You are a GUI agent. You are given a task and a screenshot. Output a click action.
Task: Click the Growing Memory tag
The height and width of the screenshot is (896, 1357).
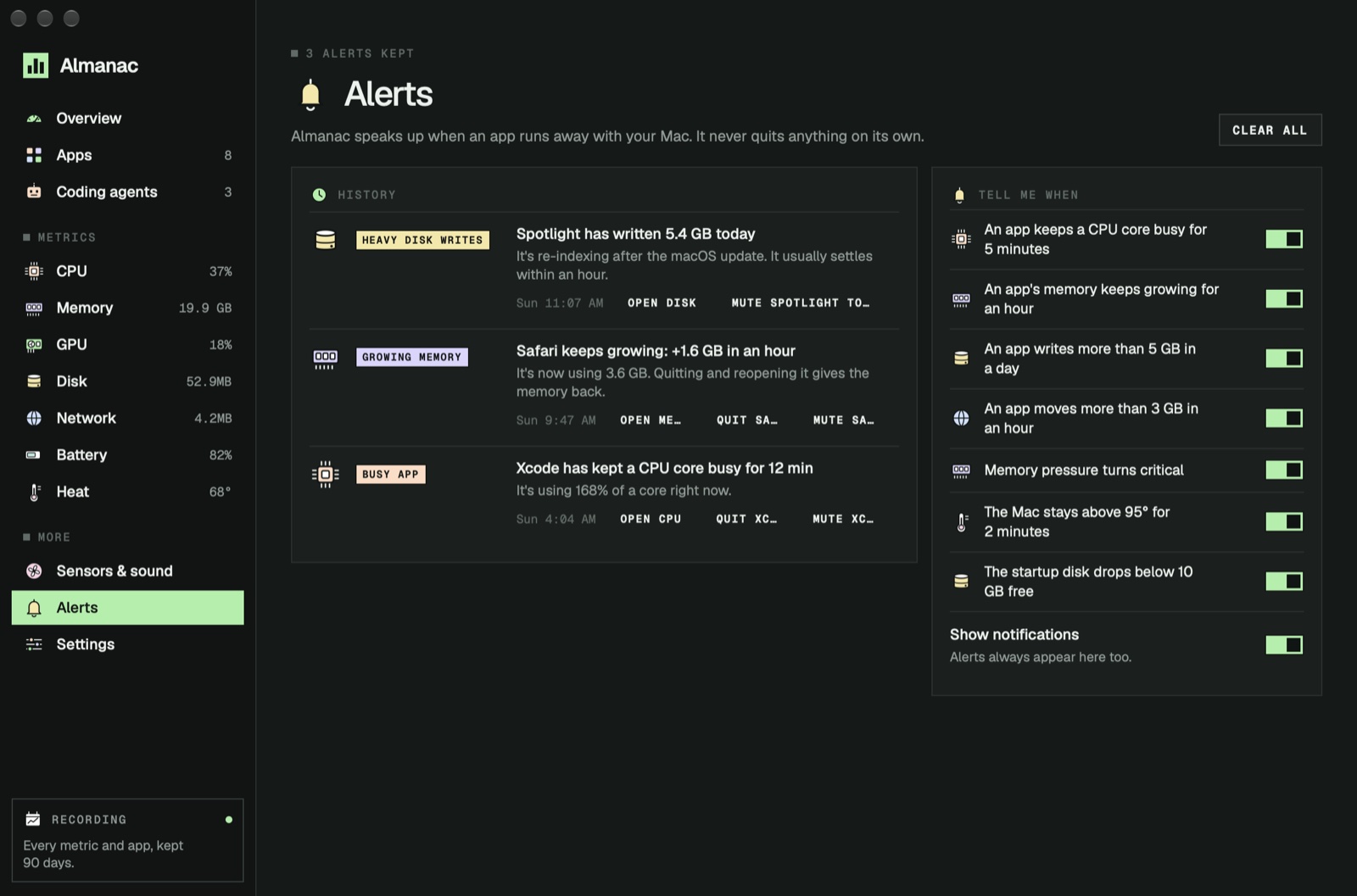tap(411, 357)
